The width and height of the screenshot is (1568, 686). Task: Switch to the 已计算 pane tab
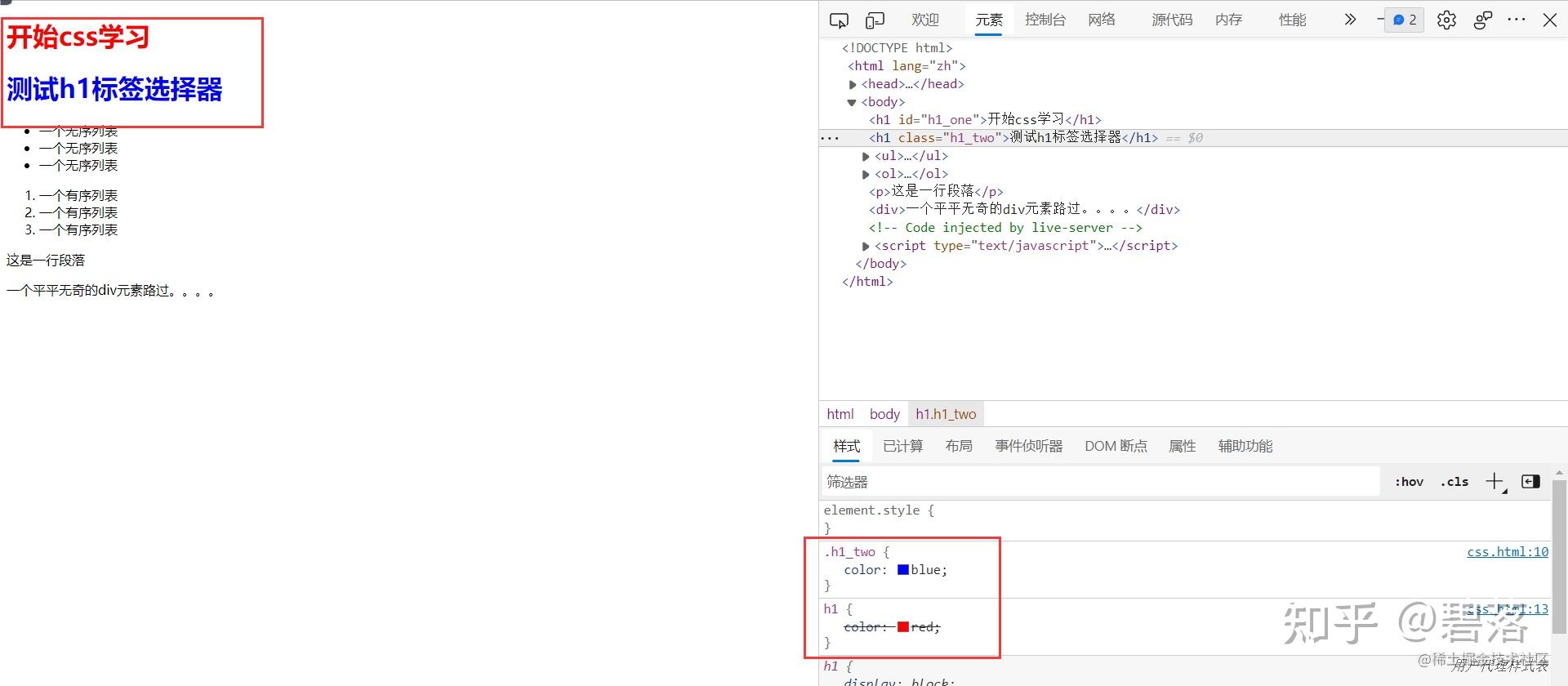[902, 446]
